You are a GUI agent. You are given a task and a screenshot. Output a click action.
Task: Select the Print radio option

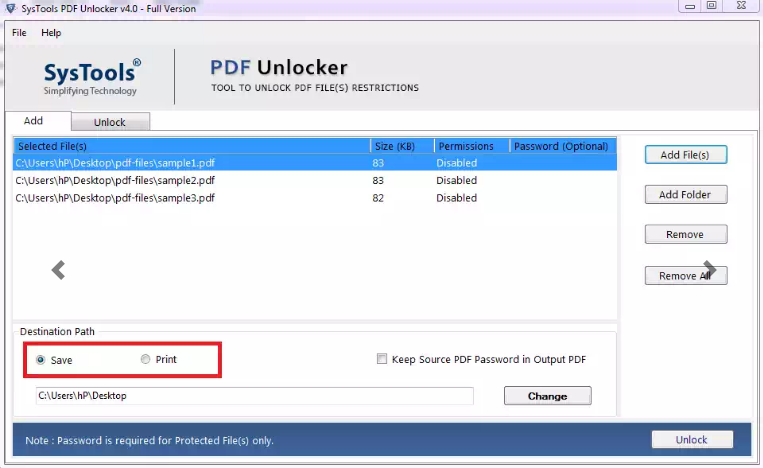[x=145, y=359]
